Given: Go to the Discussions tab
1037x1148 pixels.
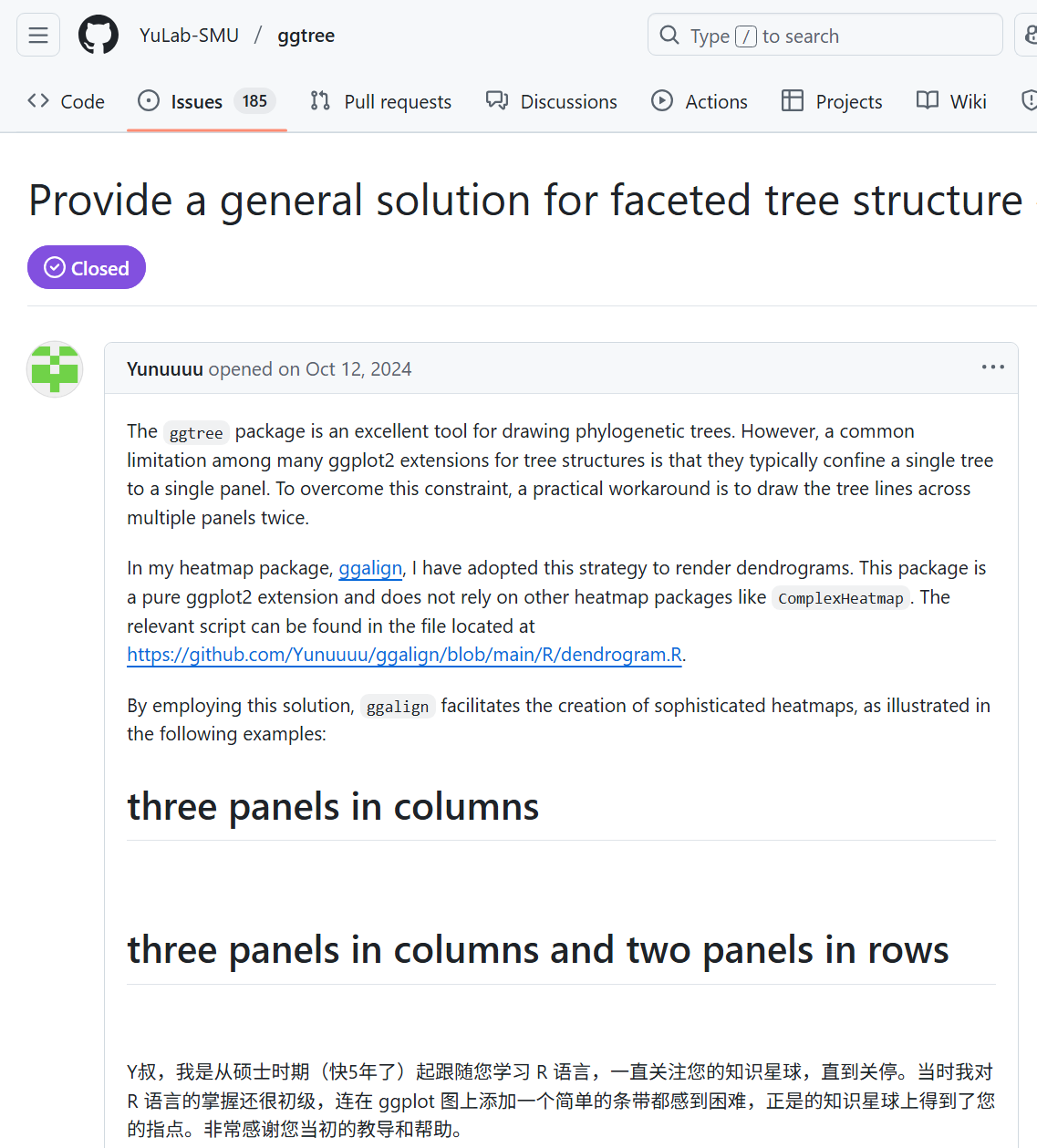Looking at the screenshot, I should (x=552, y=101).
